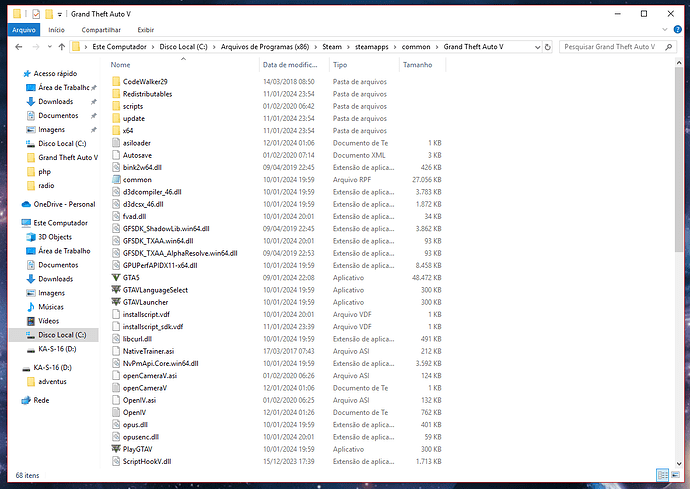Select the GTAVLanguageSelect application icon
The height and width of the screenshot is (489, 690).
(x=116, y=290)
